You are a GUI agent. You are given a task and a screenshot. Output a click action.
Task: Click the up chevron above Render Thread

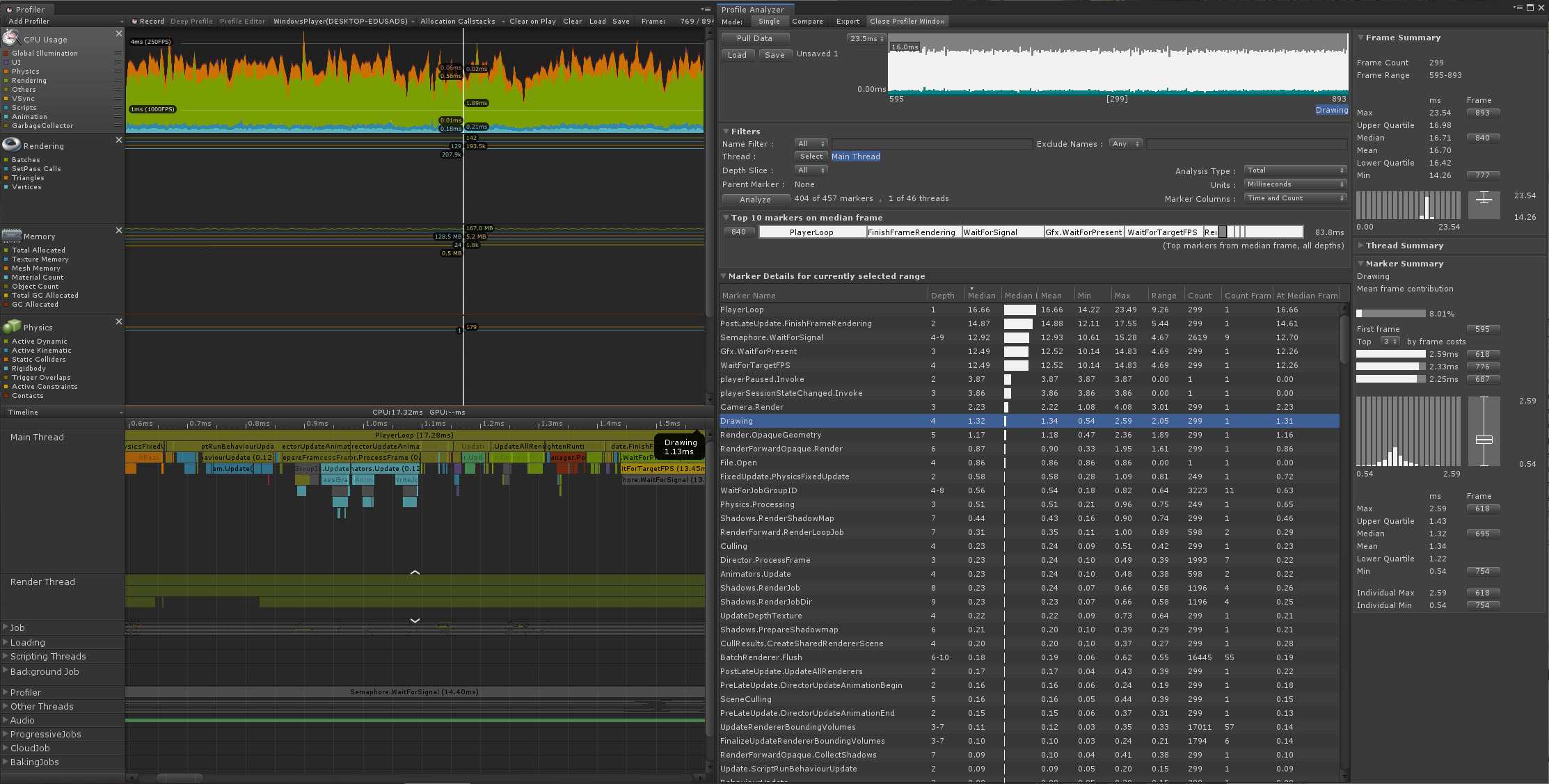point(415,573)
